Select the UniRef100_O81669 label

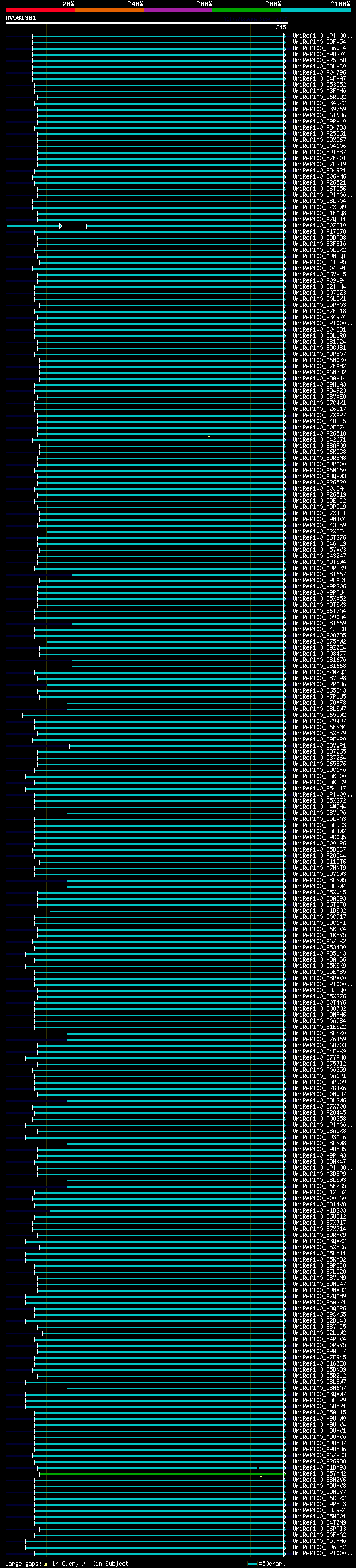[319, 624]
